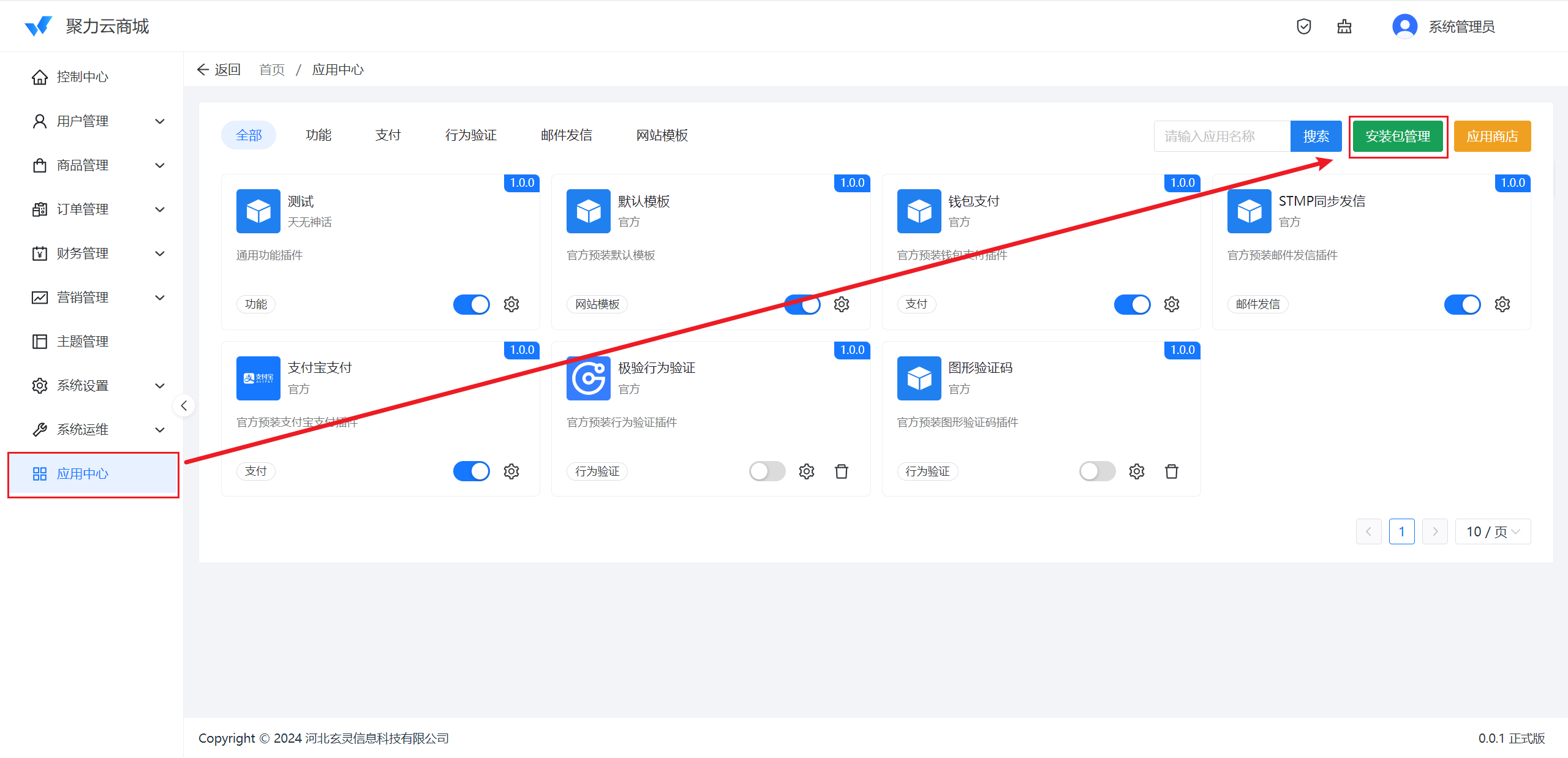Open settings gear for 测试 plugin
This screenshot has height=758, width=1568.
click(x=511, y=304)
